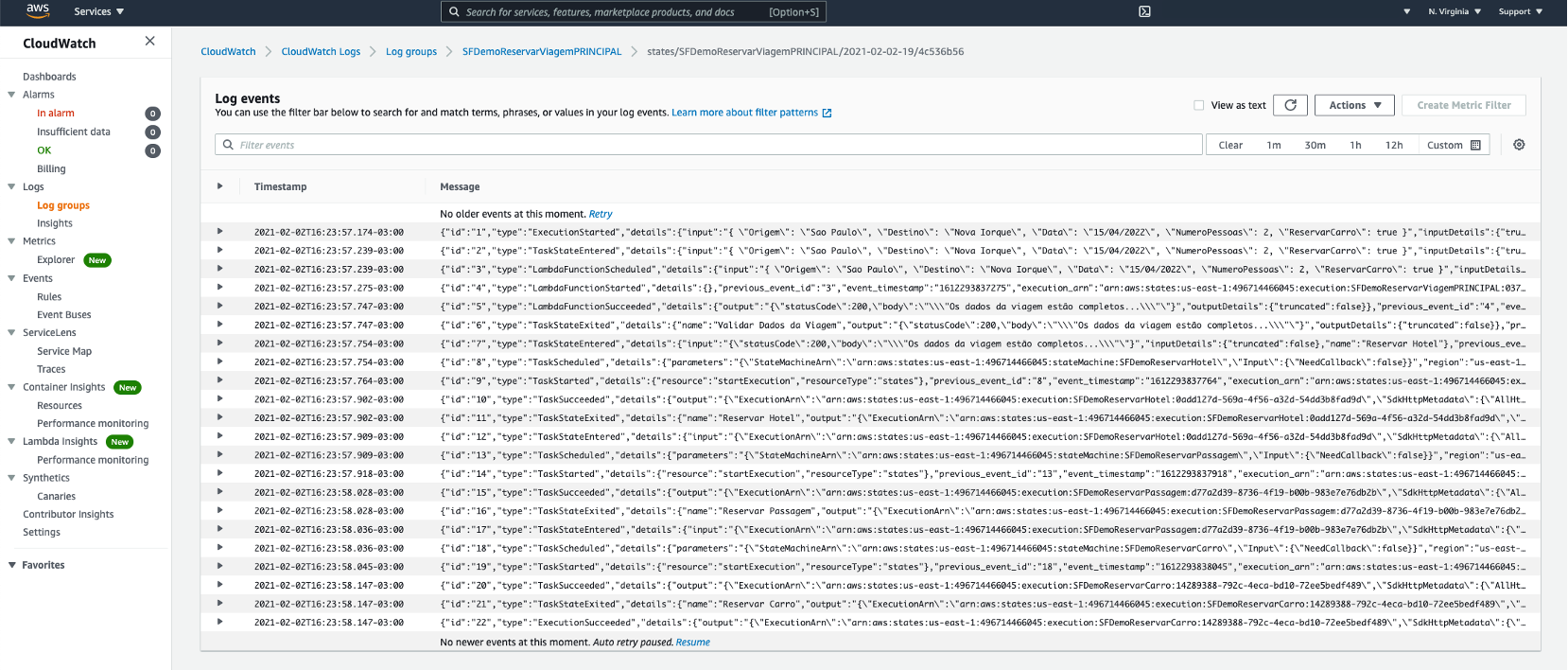Click the search magnifier in Filter events
Viewport: 1568px width, 670px height.
click(x=228, y=145)
